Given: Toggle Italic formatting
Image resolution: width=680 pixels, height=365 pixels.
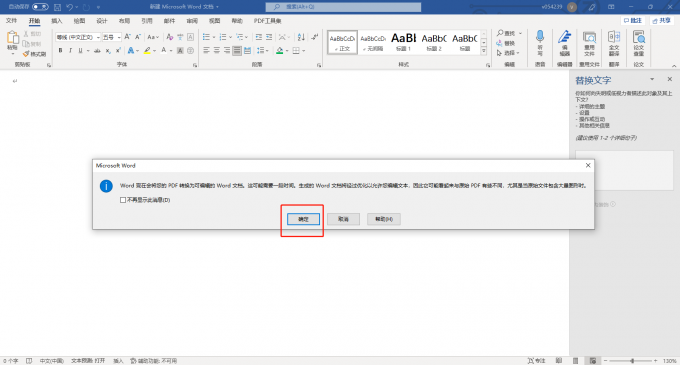Looking at the screenshot, I should pyautogui.click(x=70, y=51).
